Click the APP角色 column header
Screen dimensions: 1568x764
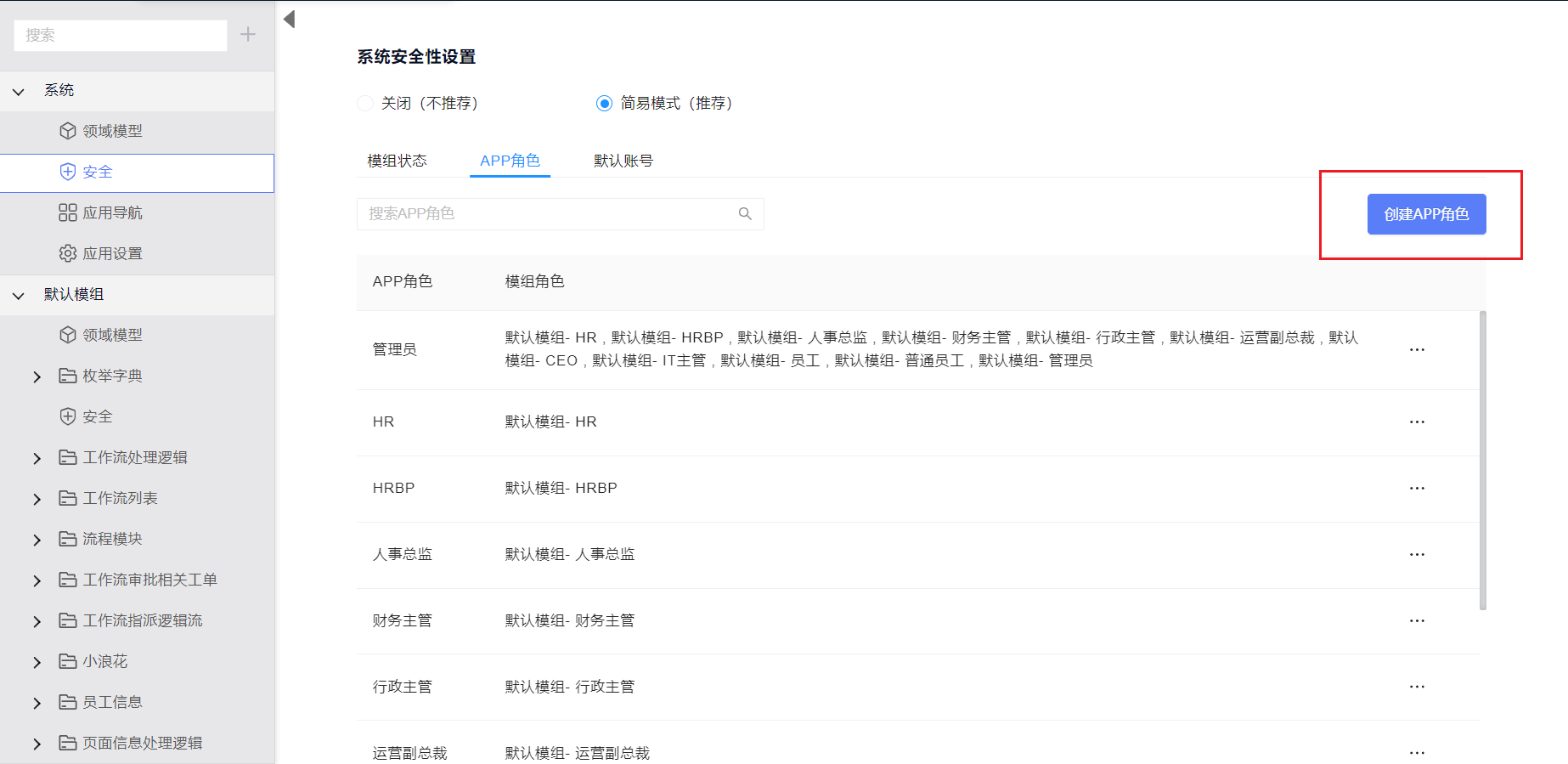402,281
